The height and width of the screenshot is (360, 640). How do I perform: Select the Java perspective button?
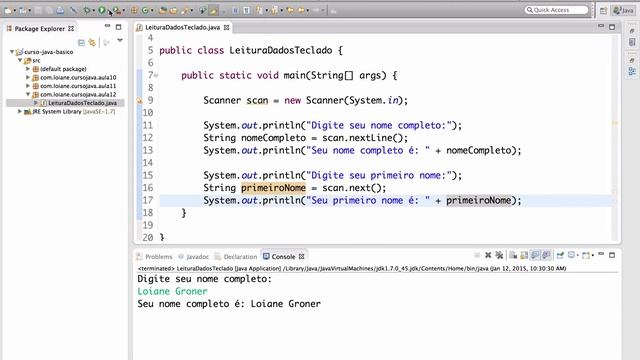pyautogui.click(x=623, y=10)
